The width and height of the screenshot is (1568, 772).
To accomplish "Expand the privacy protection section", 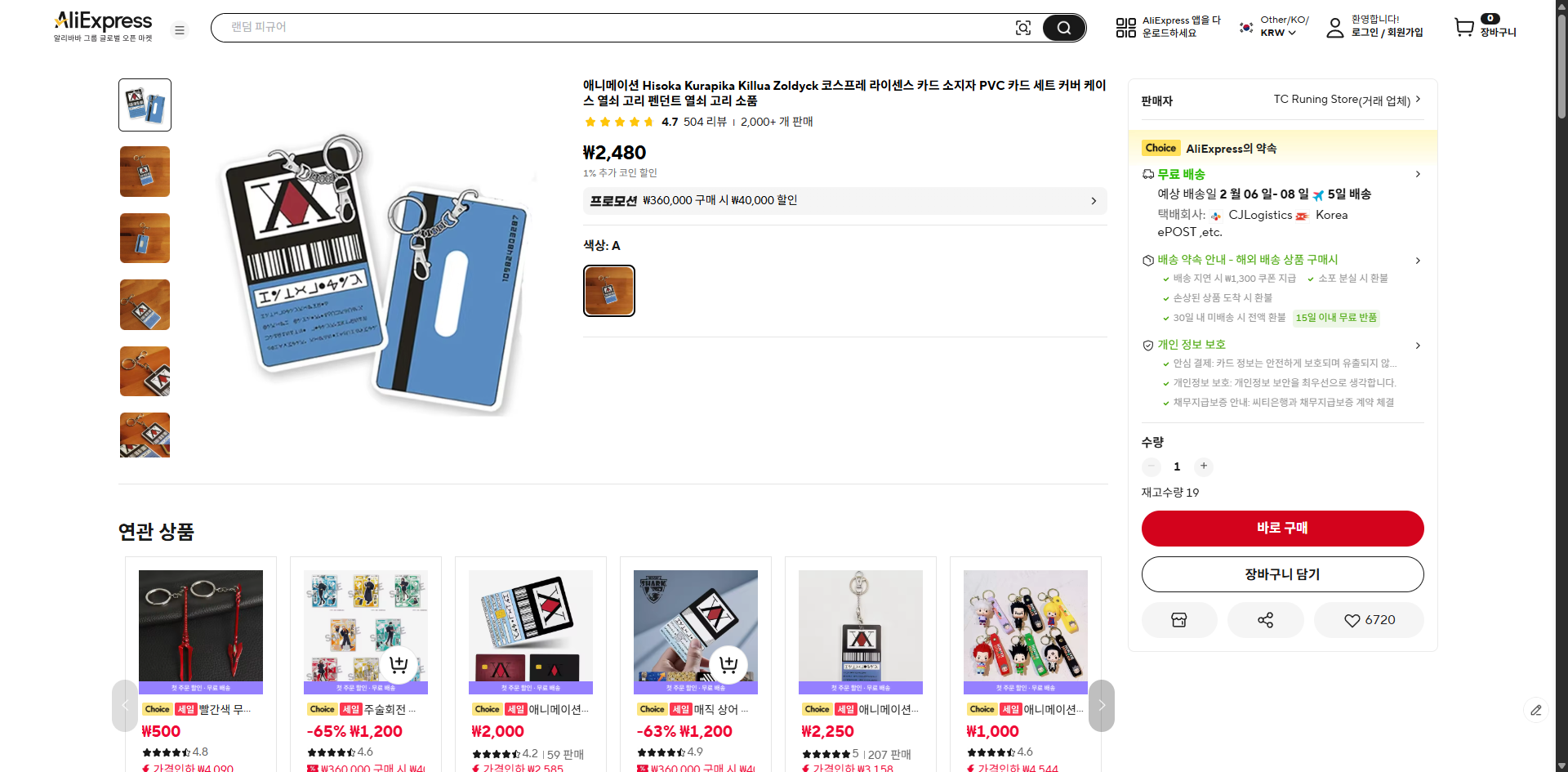I will click(1418, 346).
